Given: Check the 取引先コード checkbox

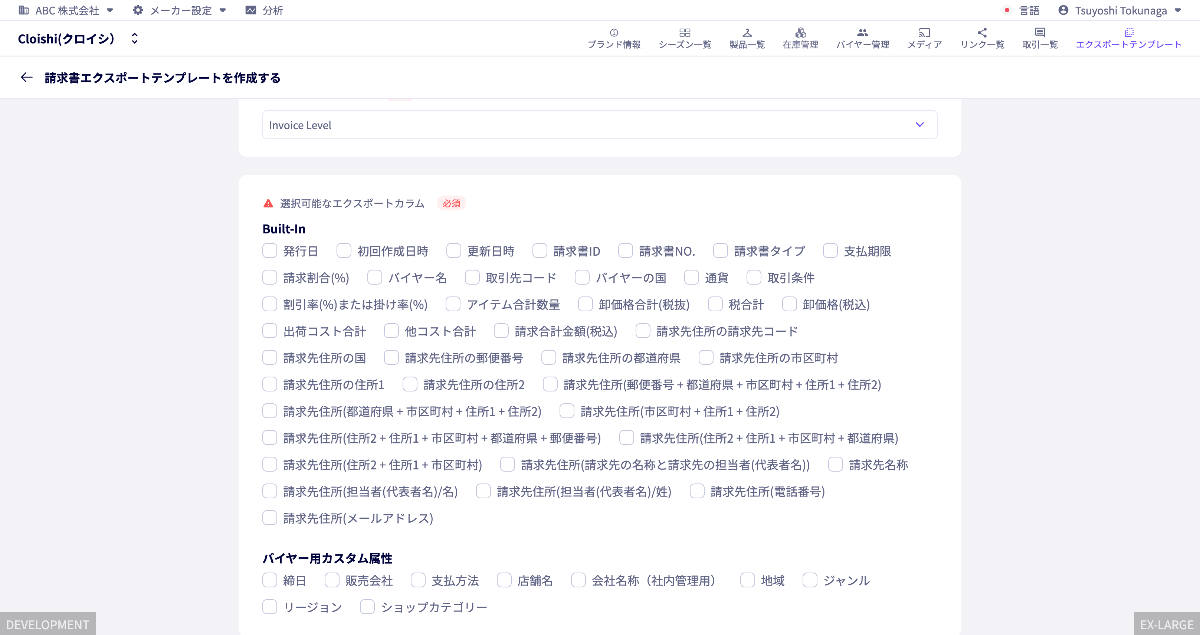Looking at the screenshot, I should [473, 277].
